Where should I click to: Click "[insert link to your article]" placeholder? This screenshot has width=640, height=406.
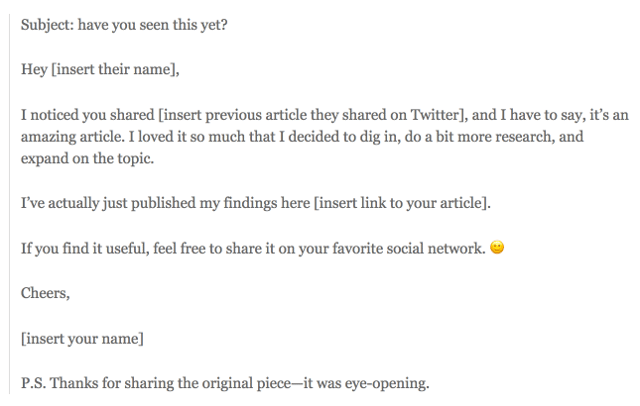point(401,203)
